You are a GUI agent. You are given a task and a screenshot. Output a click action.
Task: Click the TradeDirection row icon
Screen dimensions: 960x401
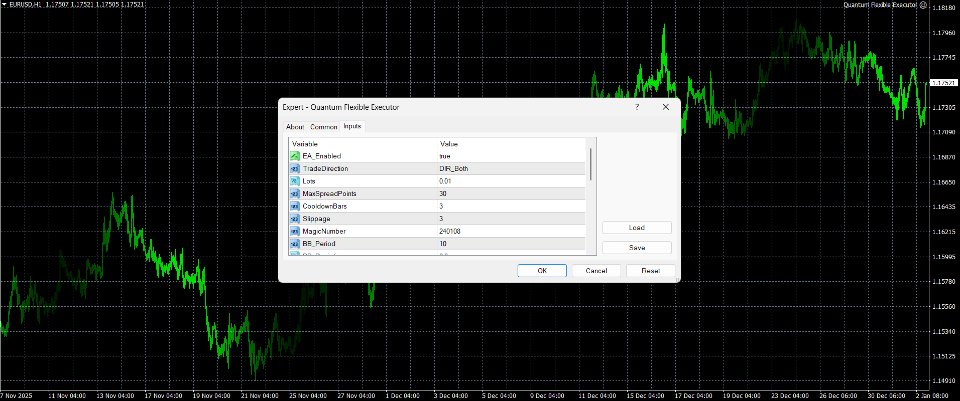[x=294, y=168]
